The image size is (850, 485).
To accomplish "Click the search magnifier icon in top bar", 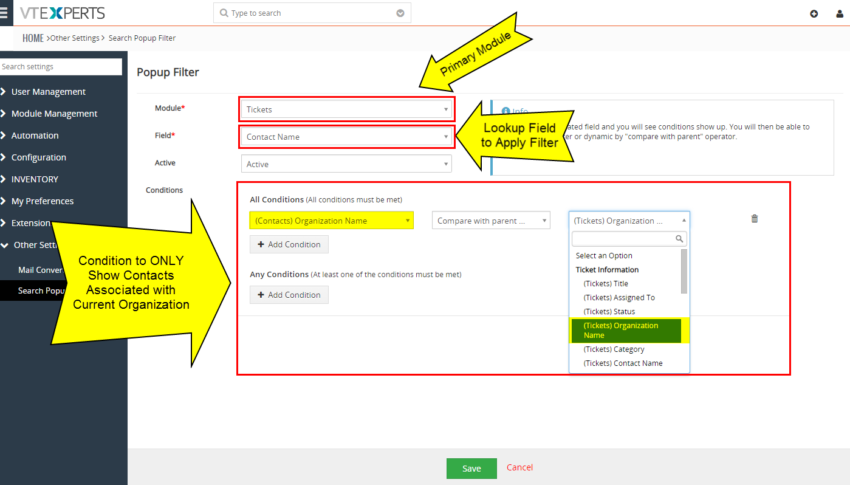I will point(224,12).
